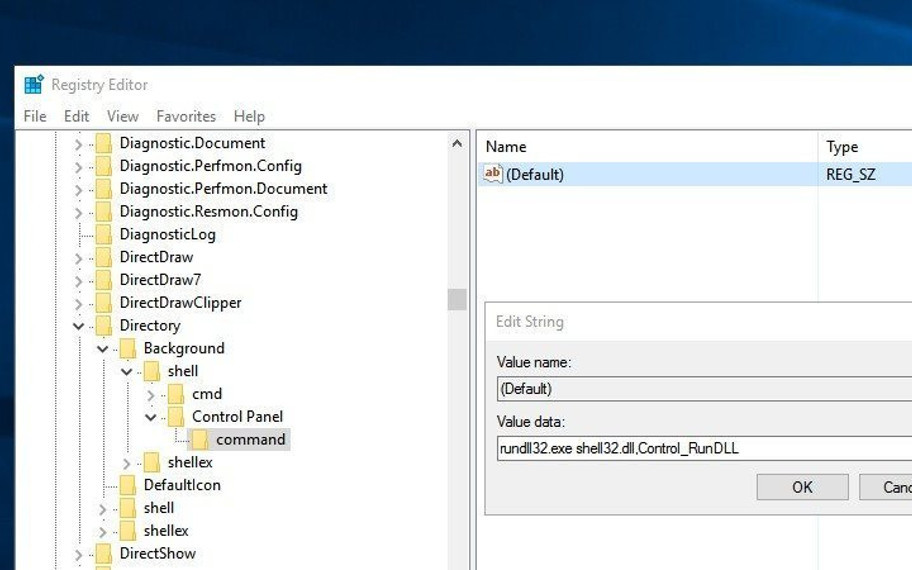Select the Diagnostic.Perfmon.Config key label

pyautogui.click(x=211, y=166)
